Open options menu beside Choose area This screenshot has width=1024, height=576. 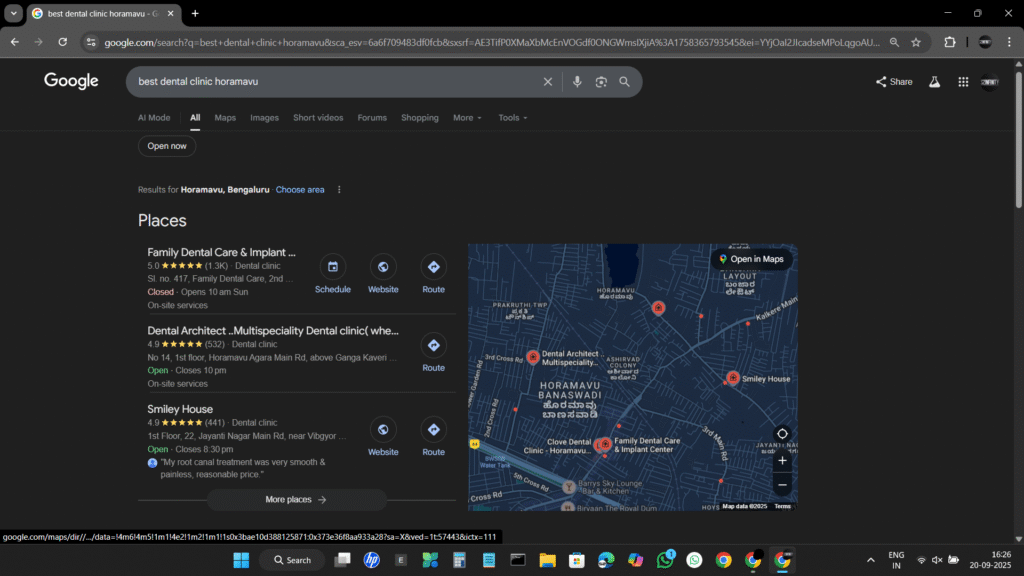[x=339, y=190]
